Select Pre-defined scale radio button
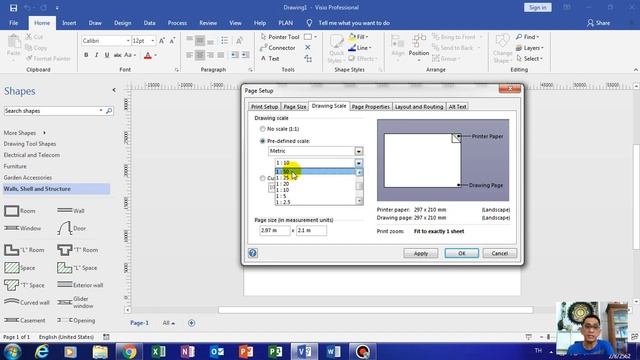The image size is (640, 360). pyautogui.click(x=262, y=141)
